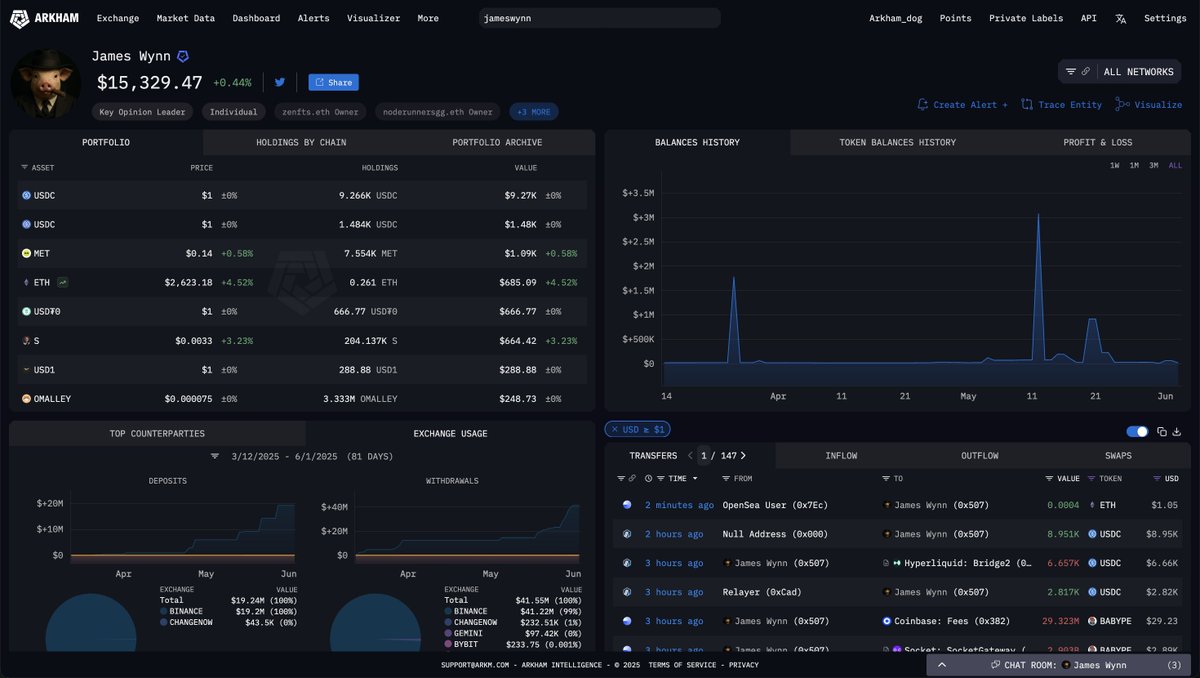Open the OpenSea User (0x7Ec) address
Image resolution: width=1200 pixels, height=678 pixels.
tap(775, 505)
